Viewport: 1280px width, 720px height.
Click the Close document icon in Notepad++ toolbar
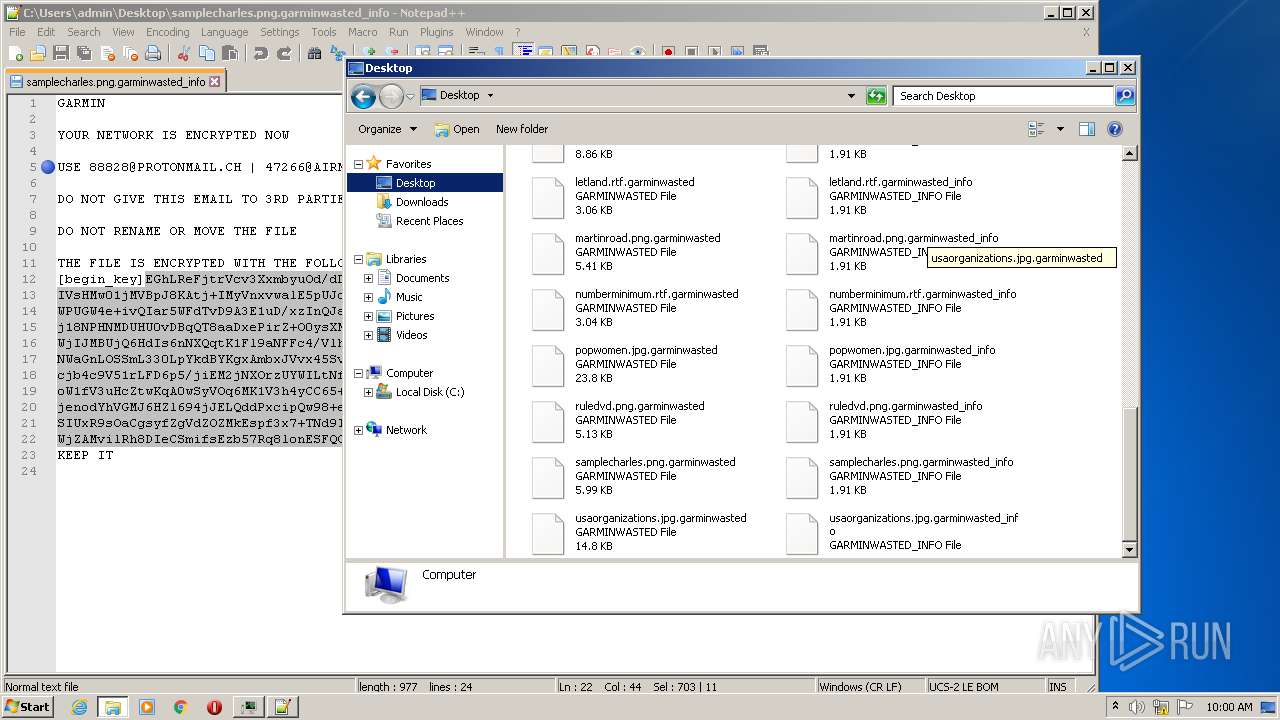pyautogui.click(x=107, y=53)
